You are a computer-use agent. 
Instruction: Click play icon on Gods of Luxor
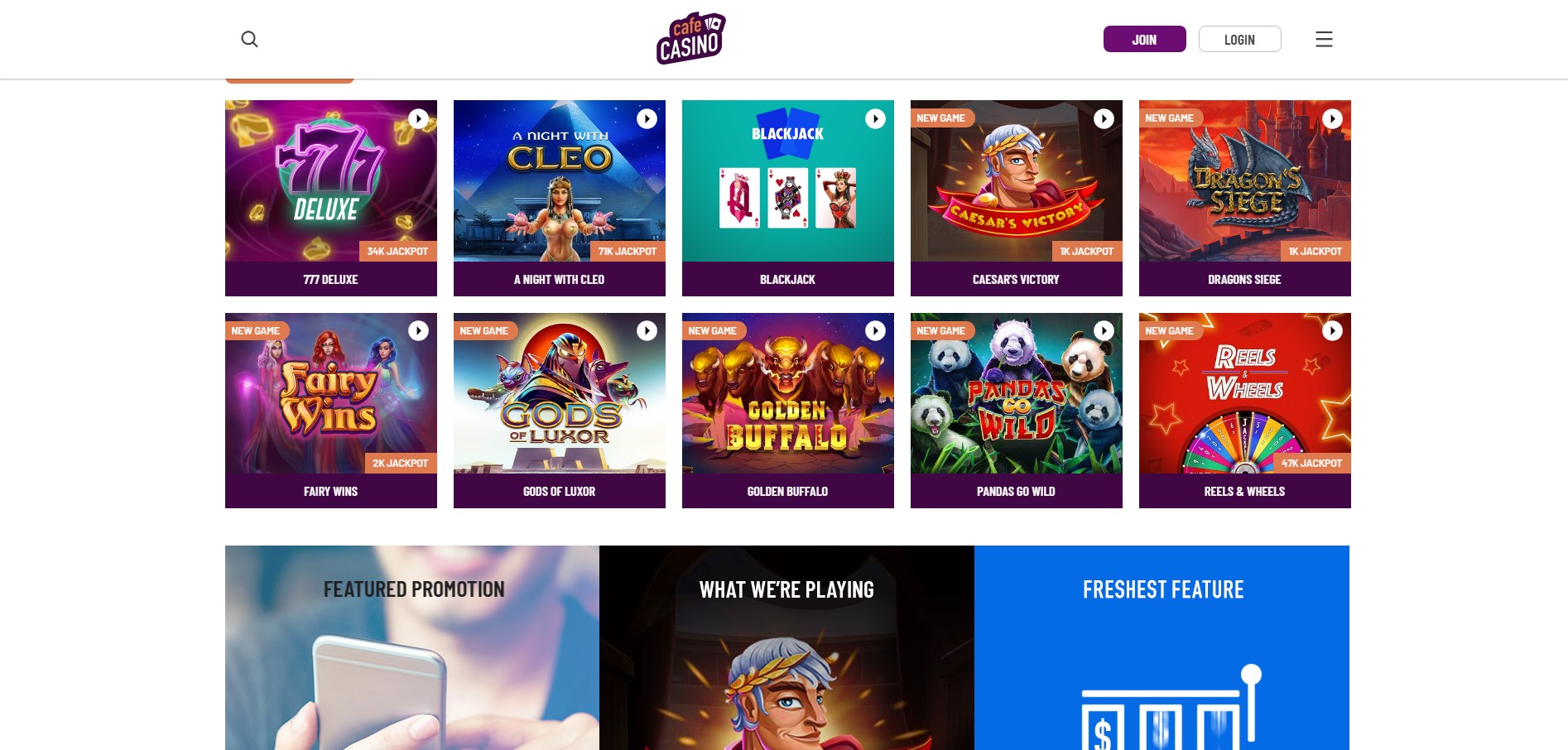647,330
